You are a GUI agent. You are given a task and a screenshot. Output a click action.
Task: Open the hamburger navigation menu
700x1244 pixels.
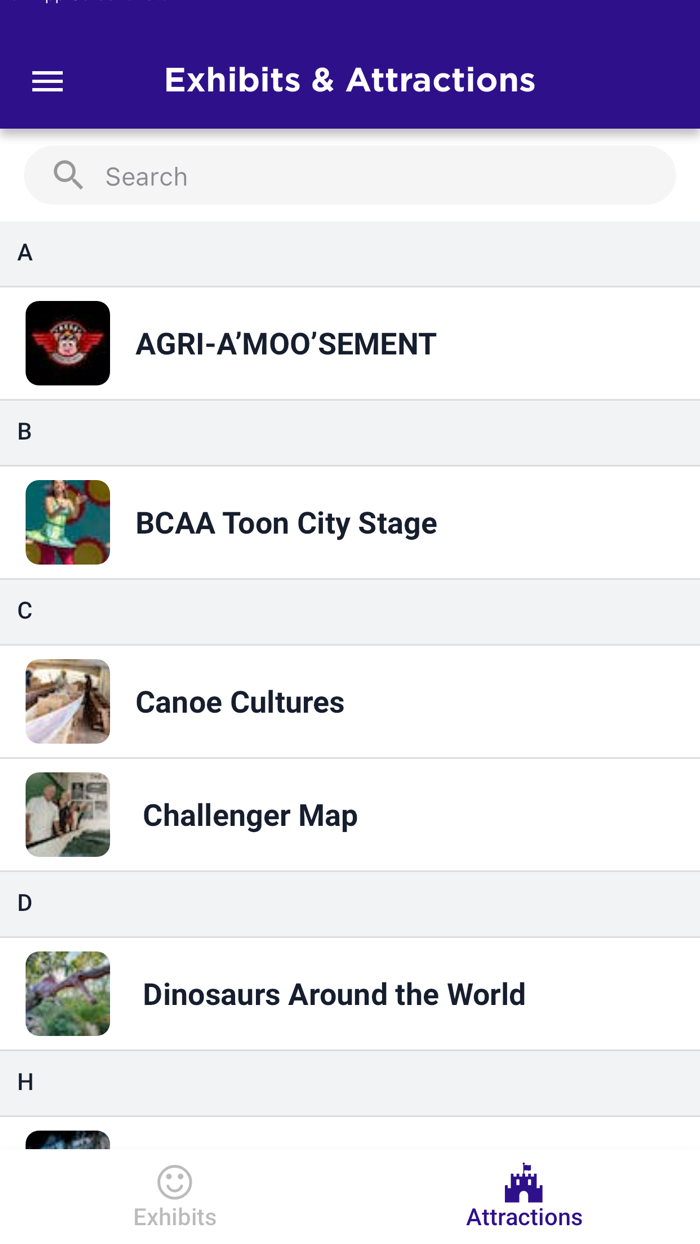47,81
